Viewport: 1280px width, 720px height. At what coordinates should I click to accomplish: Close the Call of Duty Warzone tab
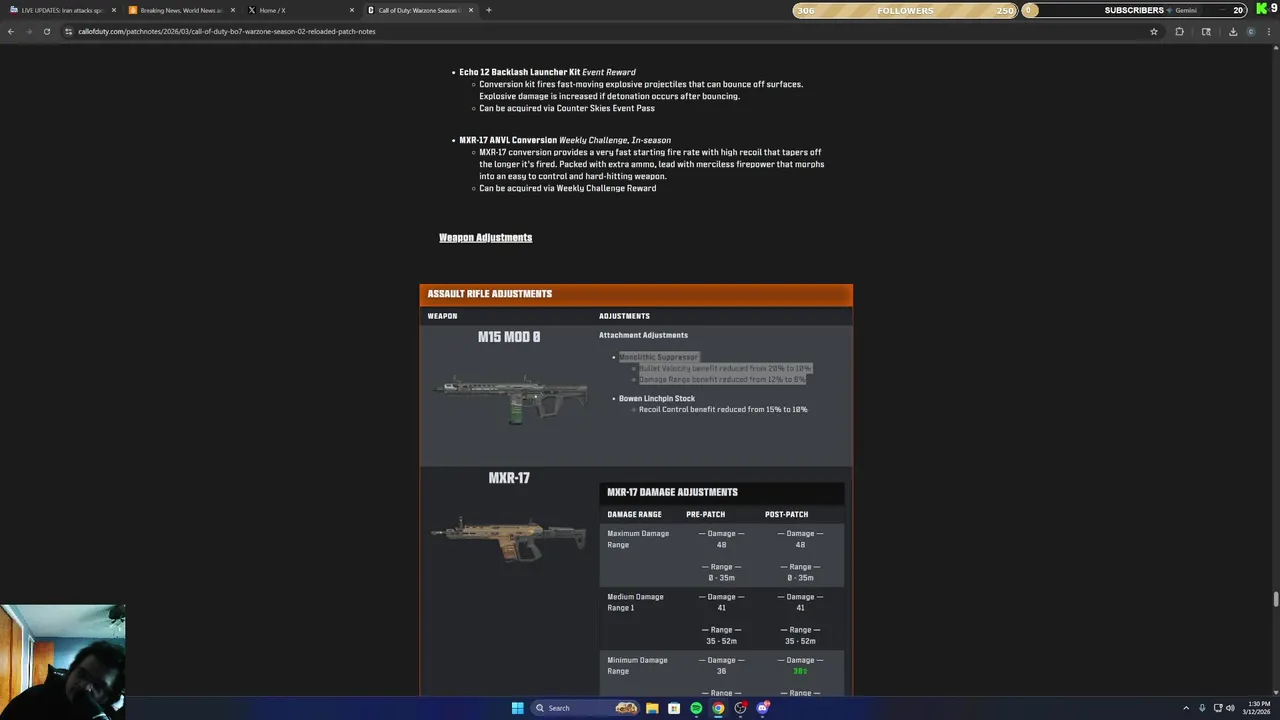[x=470, y=10]
